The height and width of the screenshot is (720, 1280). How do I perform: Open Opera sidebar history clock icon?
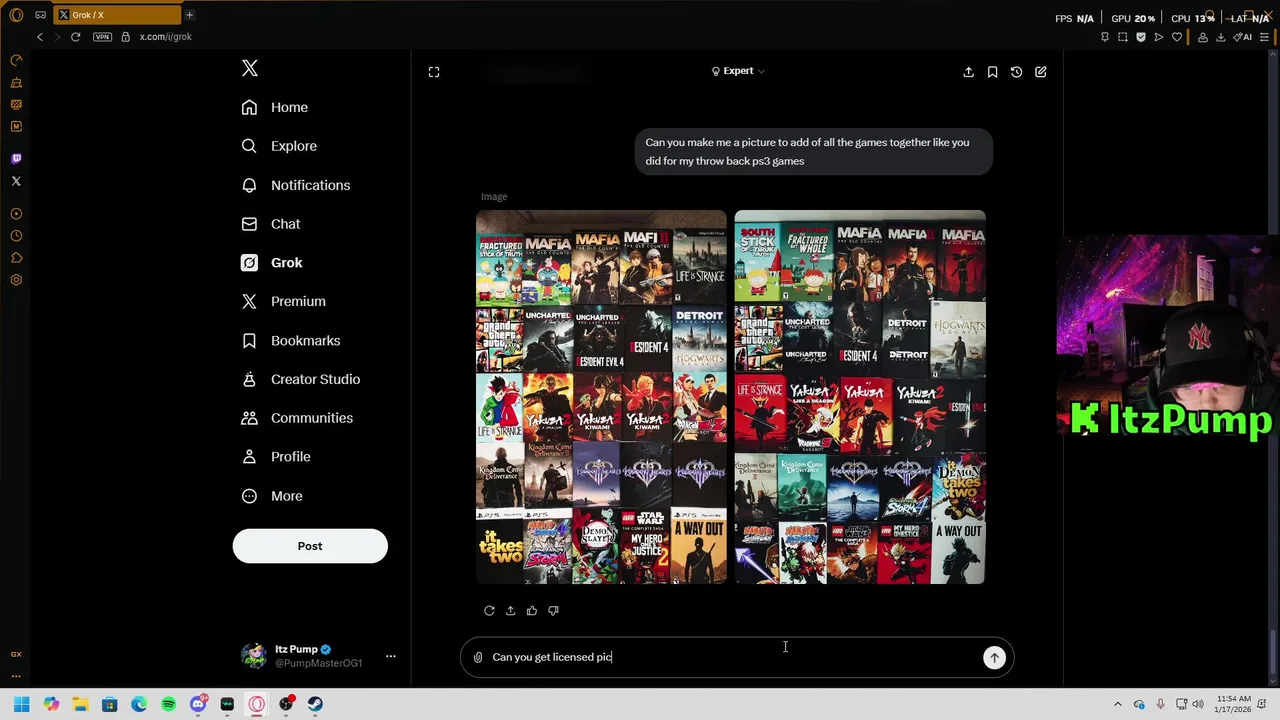click(16, 236)
